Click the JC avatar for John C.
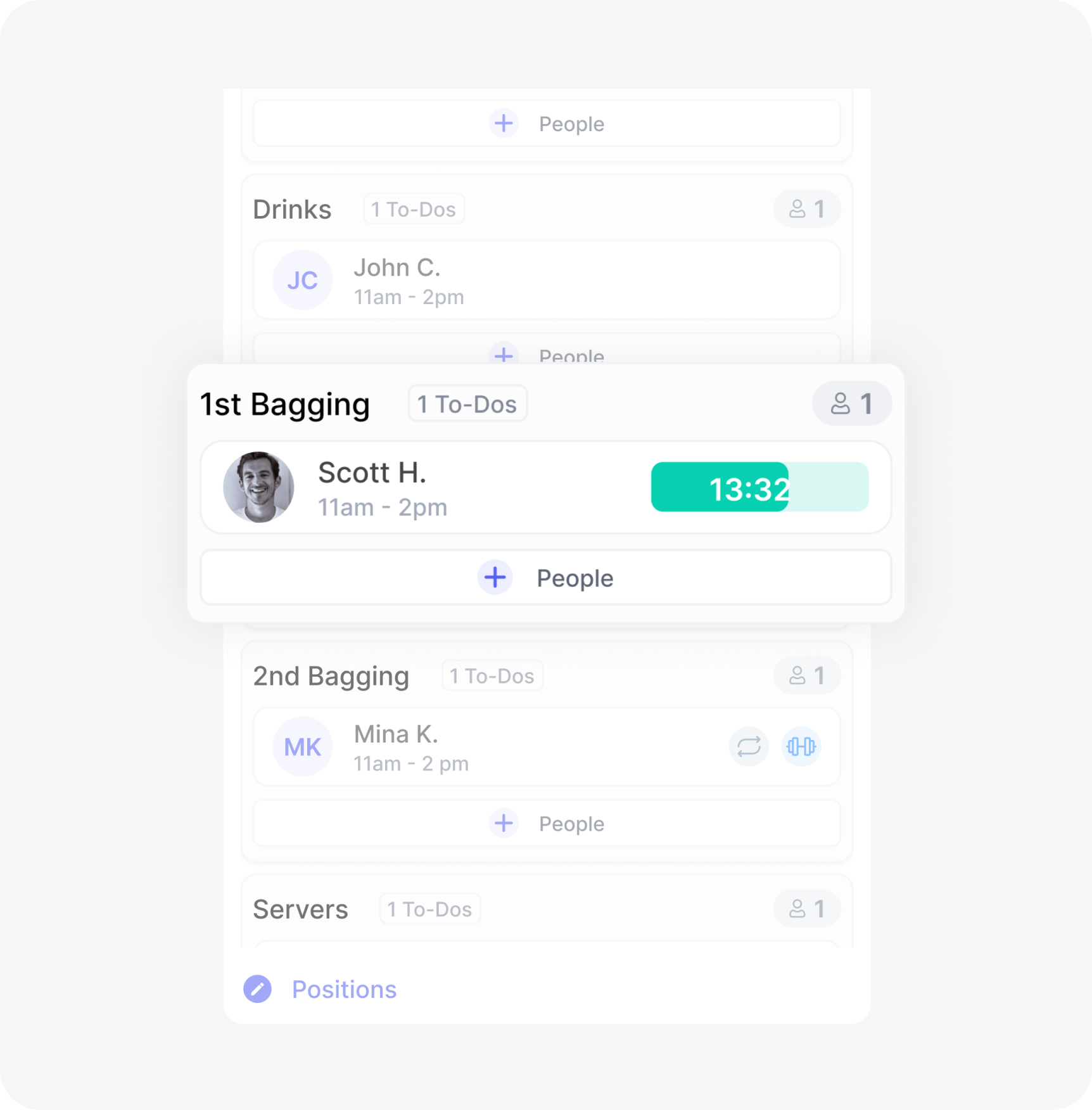The width and height of the screenshot is (1092, 1110). [303, 280]
